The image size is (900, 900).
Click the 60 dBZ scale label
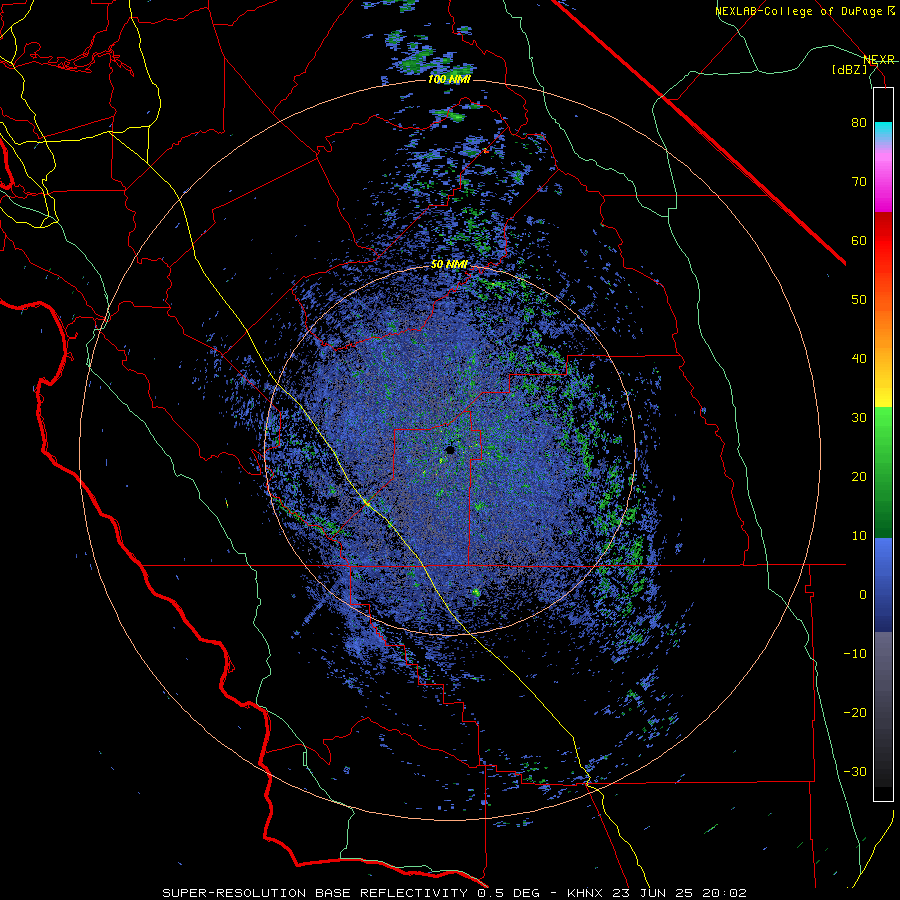859,240
